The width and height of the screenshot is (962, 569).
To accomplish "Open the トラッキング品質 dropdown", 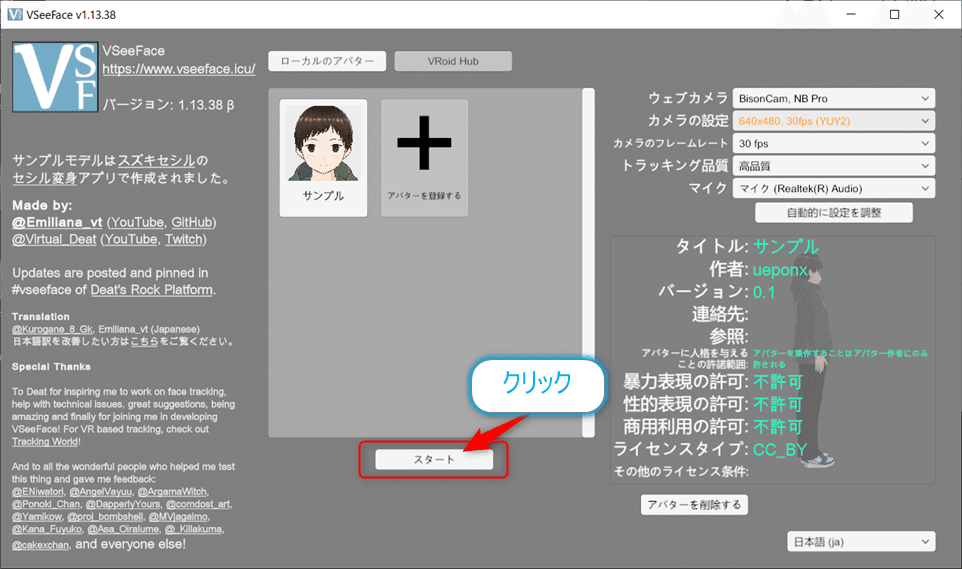I will coord(834,166).
